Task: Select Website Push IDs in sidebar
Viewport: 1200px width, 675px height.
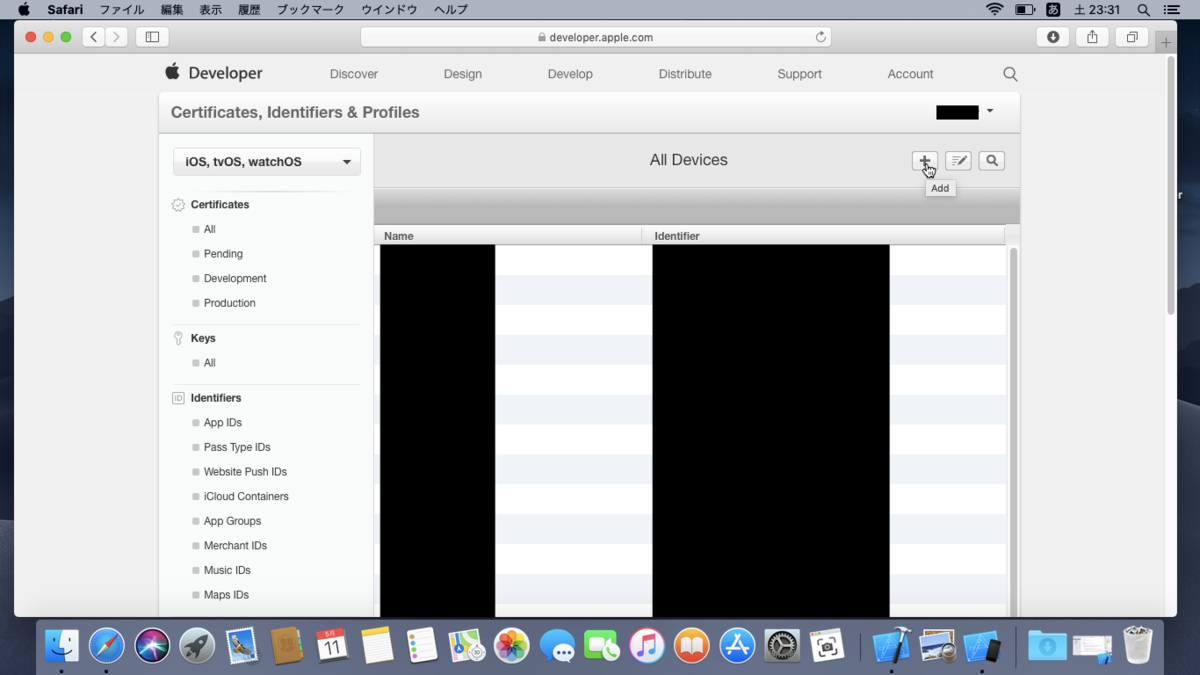Action: pyautogui.click(x=245, y=472)
